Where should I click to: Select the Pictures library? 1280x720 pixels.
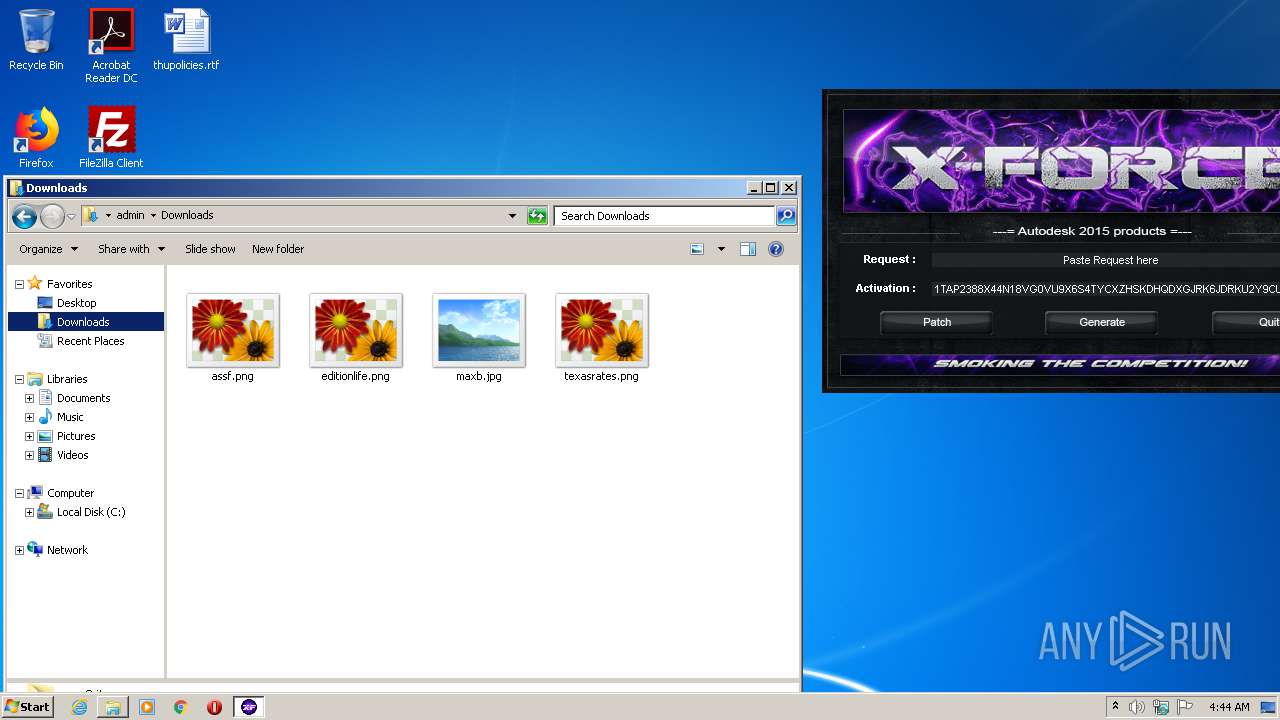(x=76, y=436)
